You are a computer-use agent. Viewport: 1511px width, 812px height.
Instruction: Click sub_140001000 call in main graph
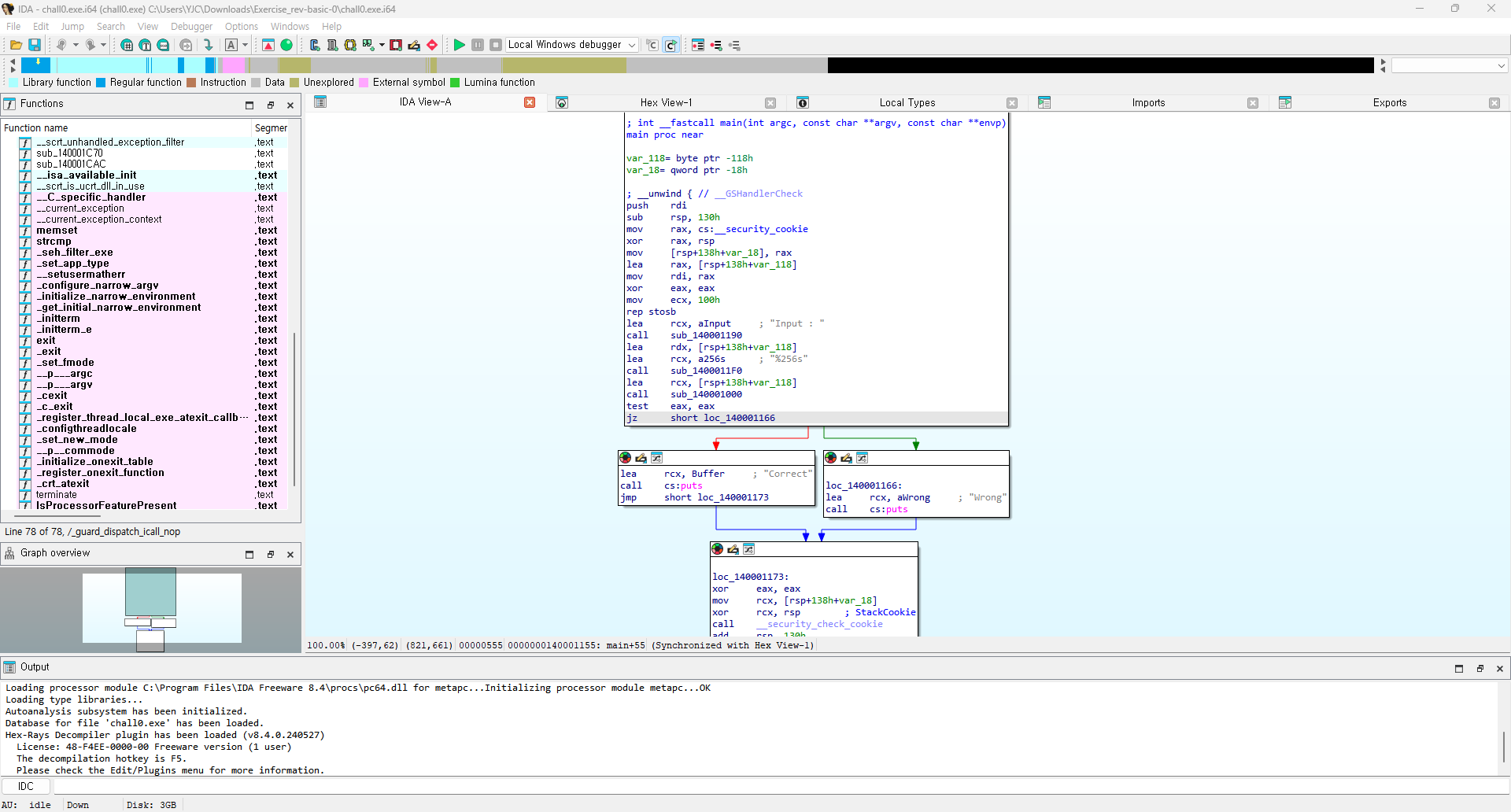(x=706, y=394)
